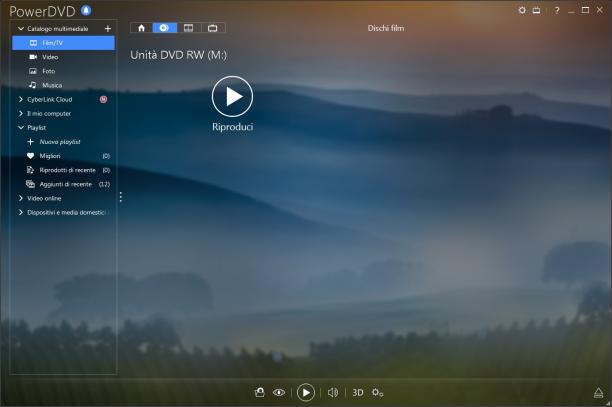Image resolution: width=612 pixels, height=407 pixels.
Task: Switch to TV mode icon in title bar
Action: click(x=537, y=11)
